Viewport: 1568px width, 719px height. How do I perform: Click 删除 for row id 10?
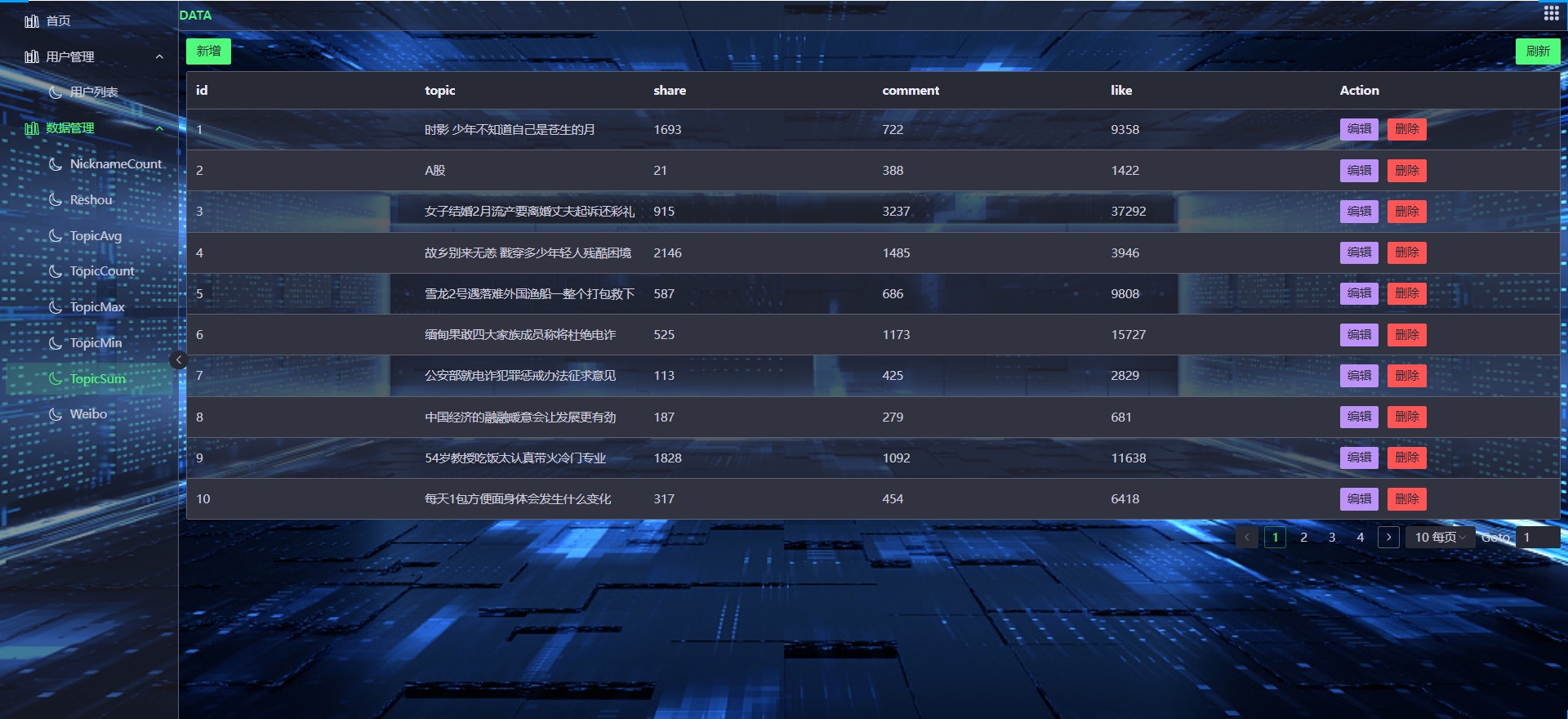(1406, 499)
